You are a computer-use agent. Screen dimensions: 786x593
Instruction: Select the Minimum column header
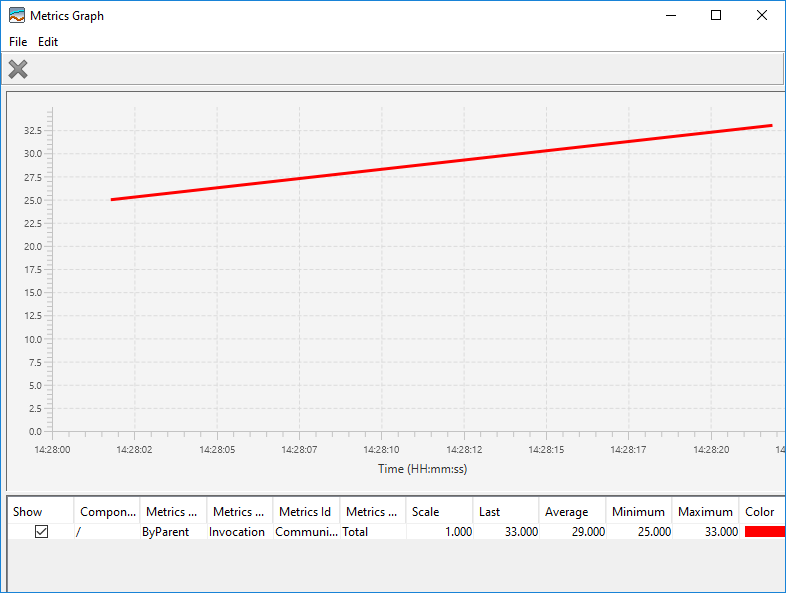(638, 512)
